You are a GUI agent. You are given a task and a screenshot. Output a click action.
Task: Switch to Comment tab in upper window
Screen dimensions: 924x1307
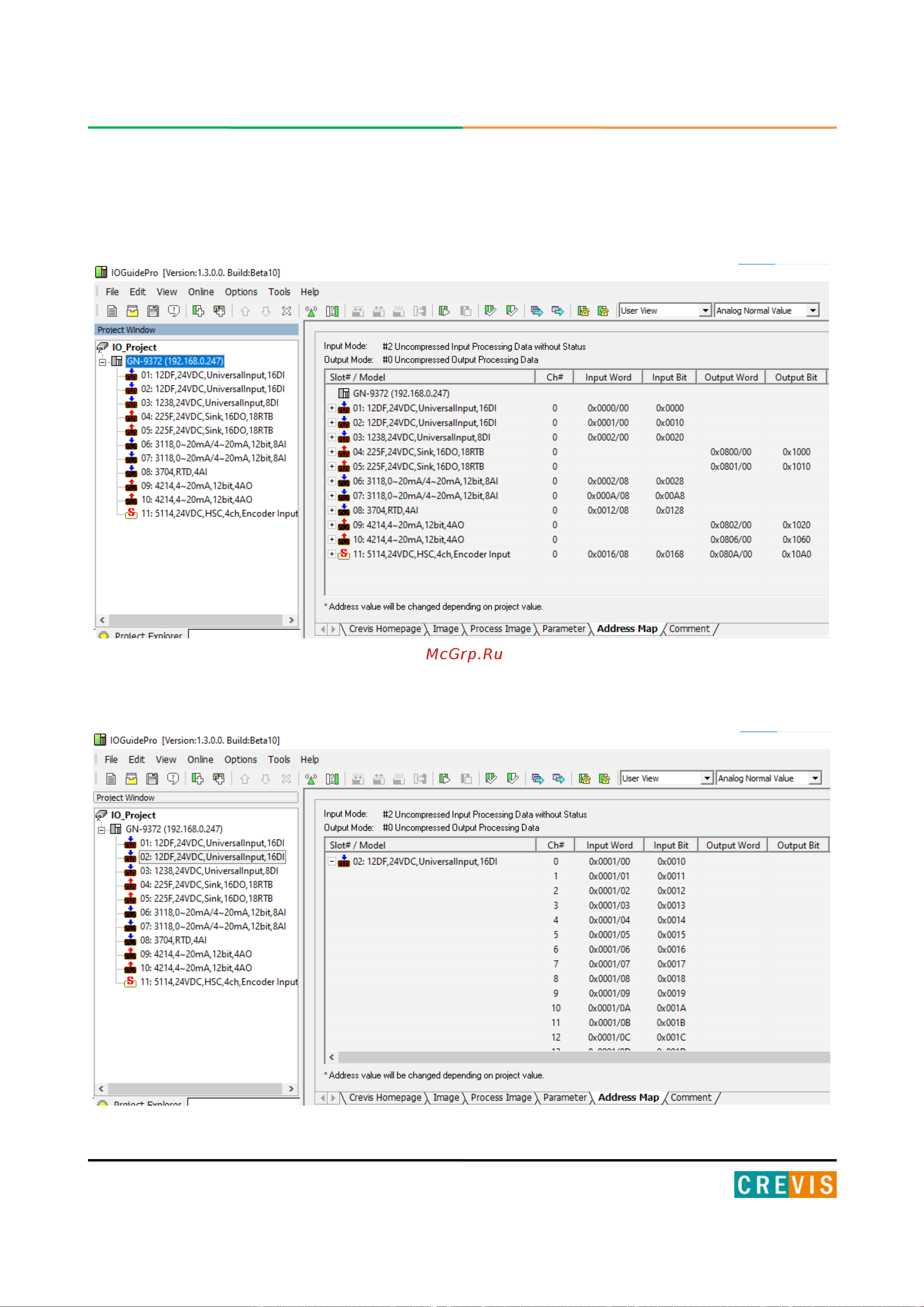coord(689,629)
